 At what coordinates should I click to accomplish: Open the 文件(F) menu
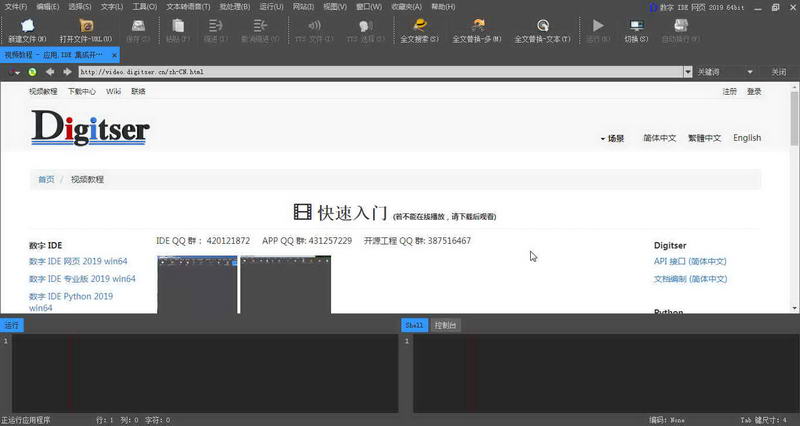click(x=16, y=7)
